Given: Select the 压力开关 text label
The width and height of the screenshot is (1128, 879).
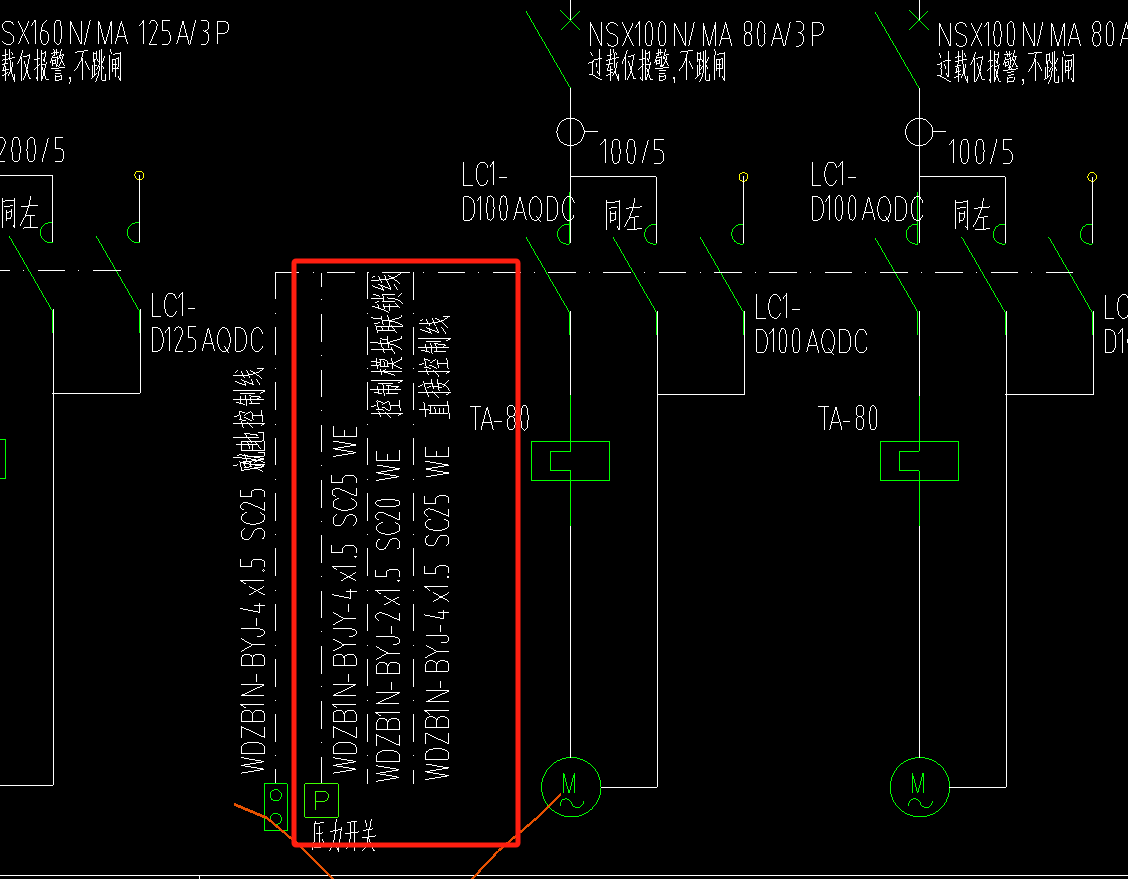Looking at the screenshot, I should [x=344, y=835].
